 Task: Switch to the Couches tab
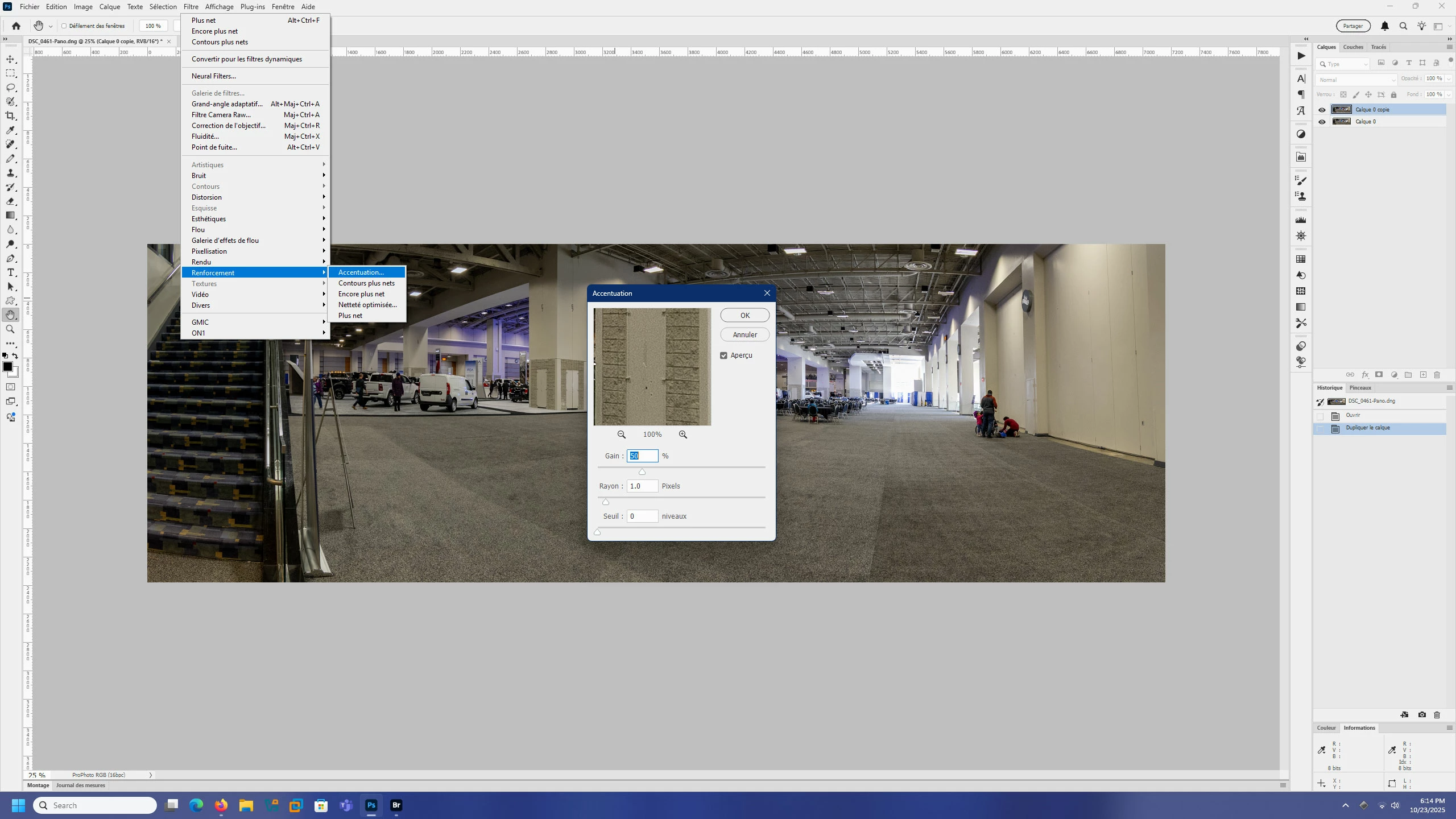click(x=1353, y=47)
